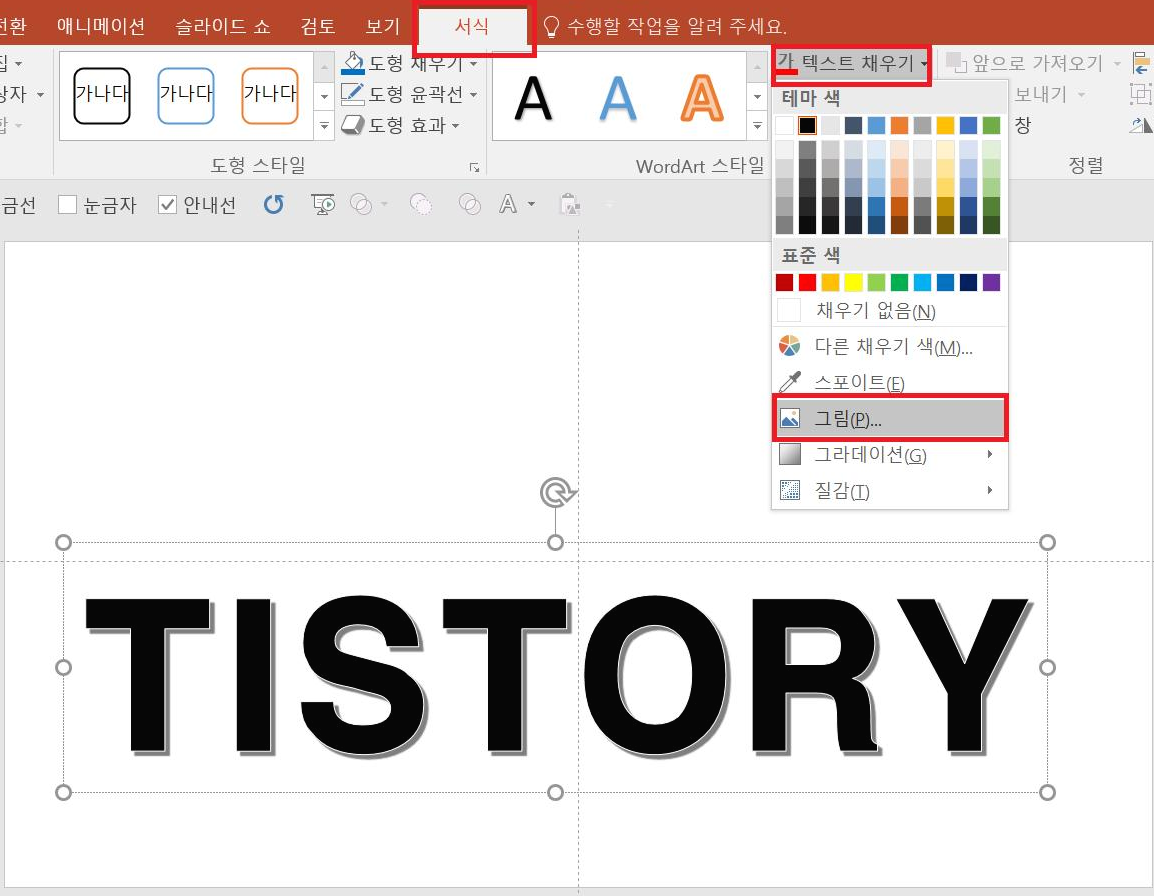Switch to the 검토 tab
The height and width of the screenshot is (896, 1154).
[317, 27]
